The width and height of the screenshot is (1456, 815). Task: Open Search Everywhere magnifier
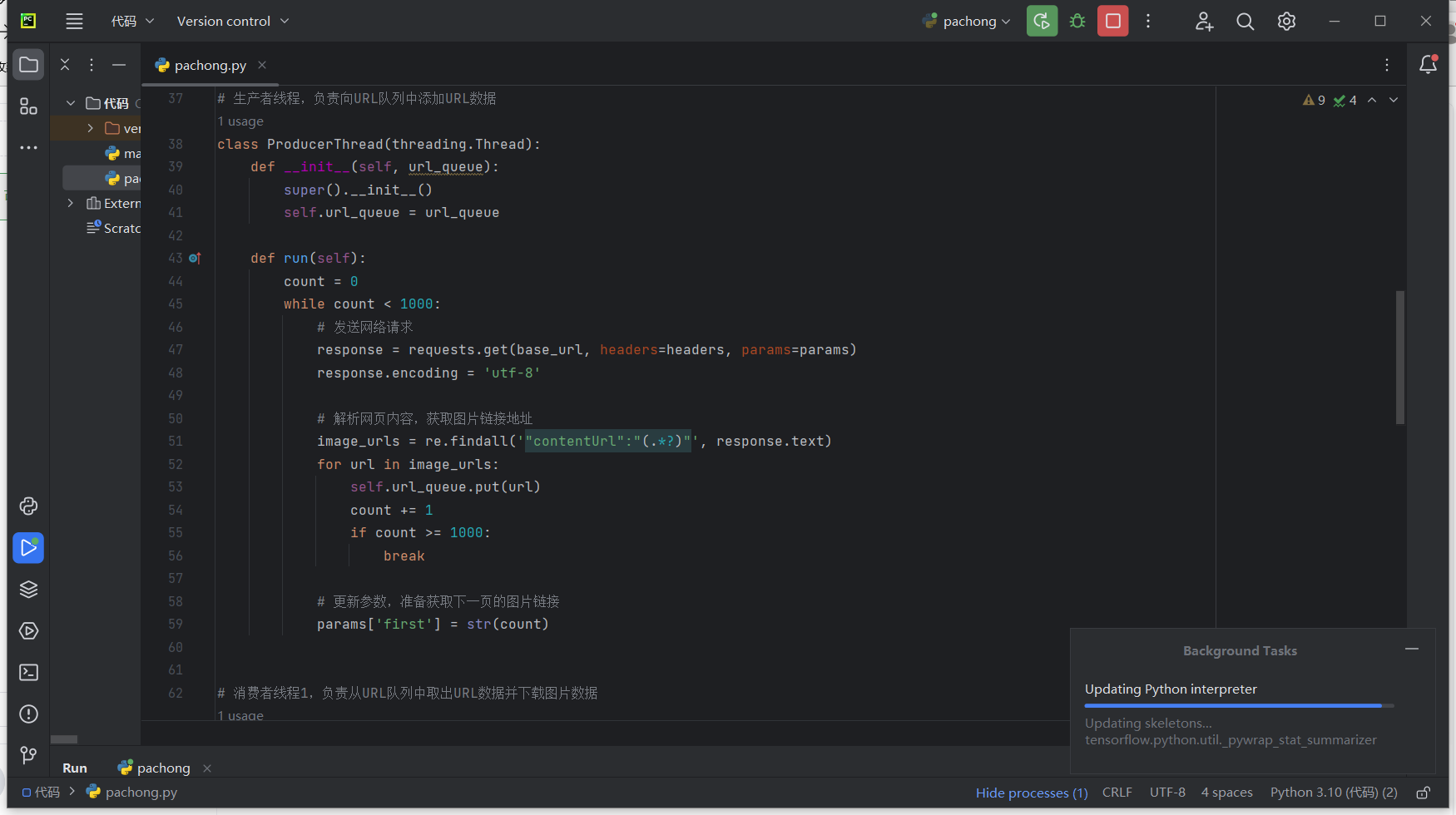click(1245, 22)
